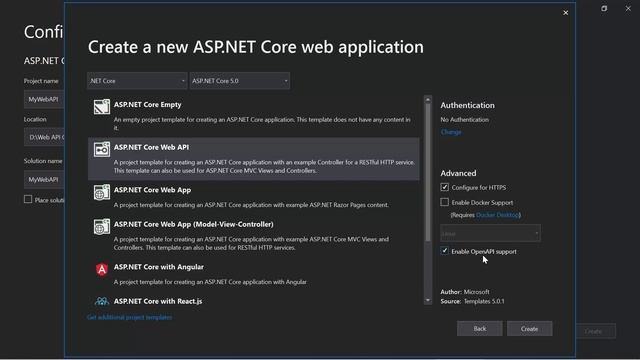Click the template list scroll down arrow

click(428, 300)
